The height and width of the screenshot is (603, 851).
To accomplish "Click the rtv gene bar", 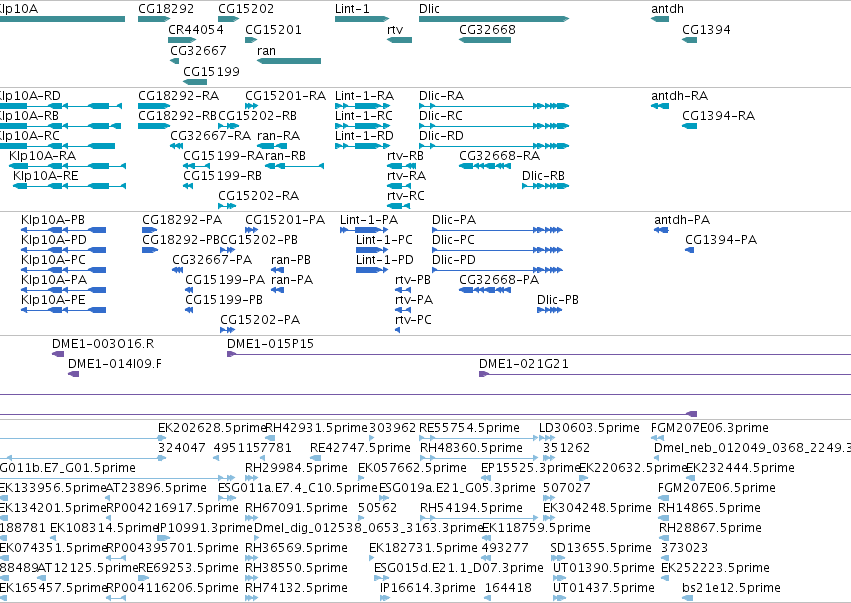I will (399, 40).
